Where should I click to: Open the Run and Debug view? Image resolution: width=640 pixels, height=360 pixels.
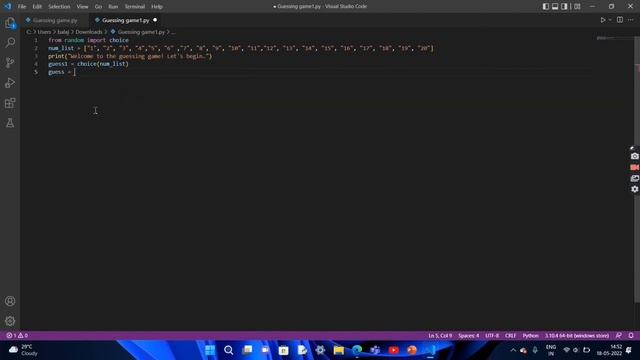click(x=10, y=83)
